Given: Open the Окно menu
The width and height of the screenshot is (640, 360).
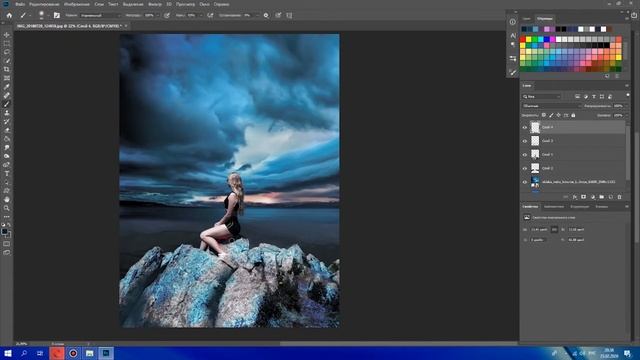Looking at the screenshot, I should coord(204,4).
